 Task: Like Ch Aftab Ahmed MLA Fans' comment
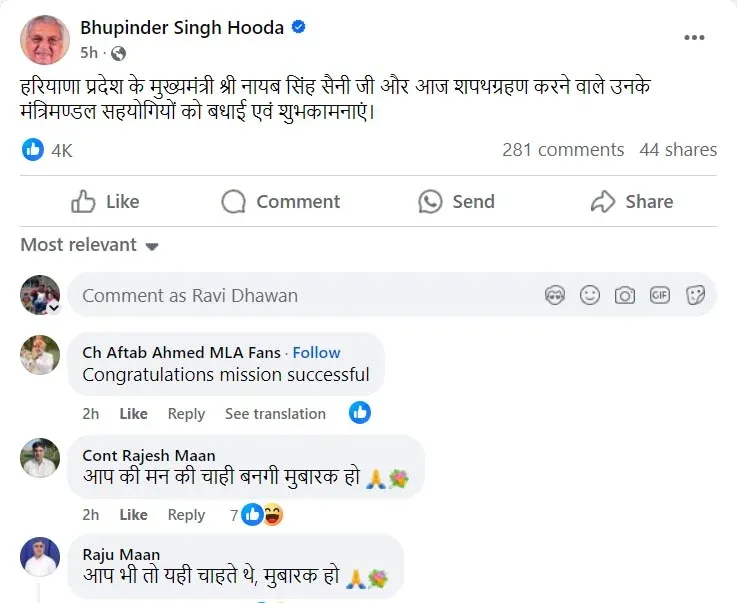point(133,414)
